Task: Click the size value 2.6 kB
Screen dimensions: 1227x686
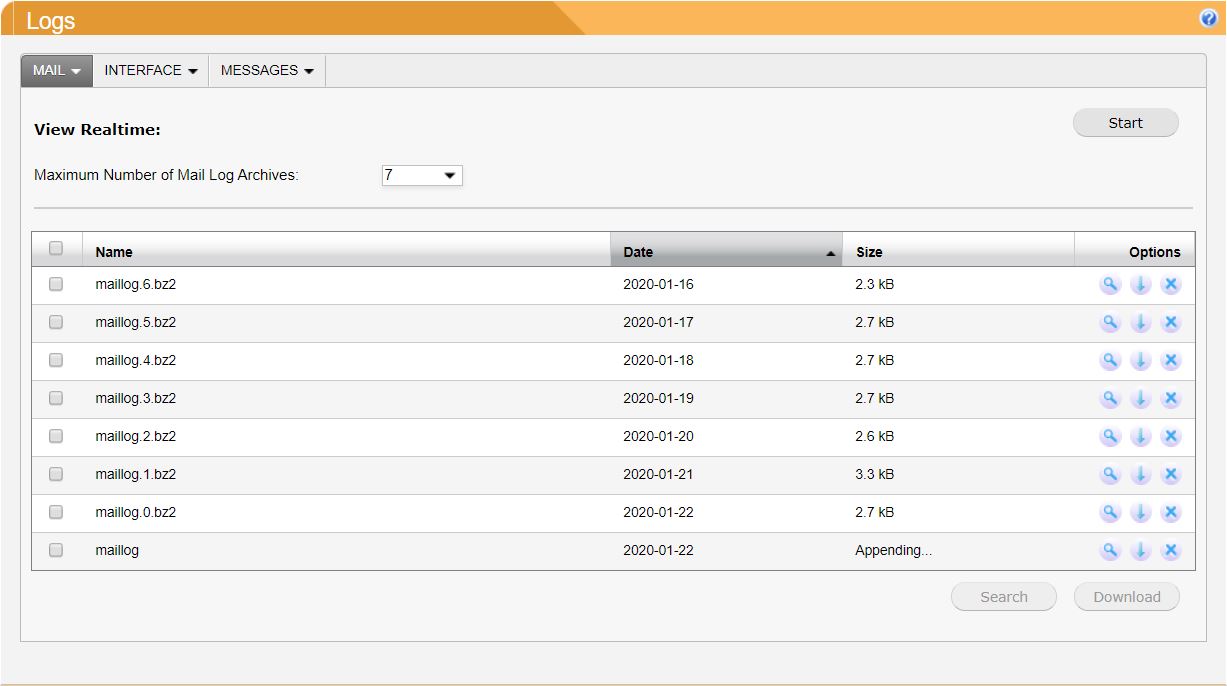Action: tap(875, 437)
